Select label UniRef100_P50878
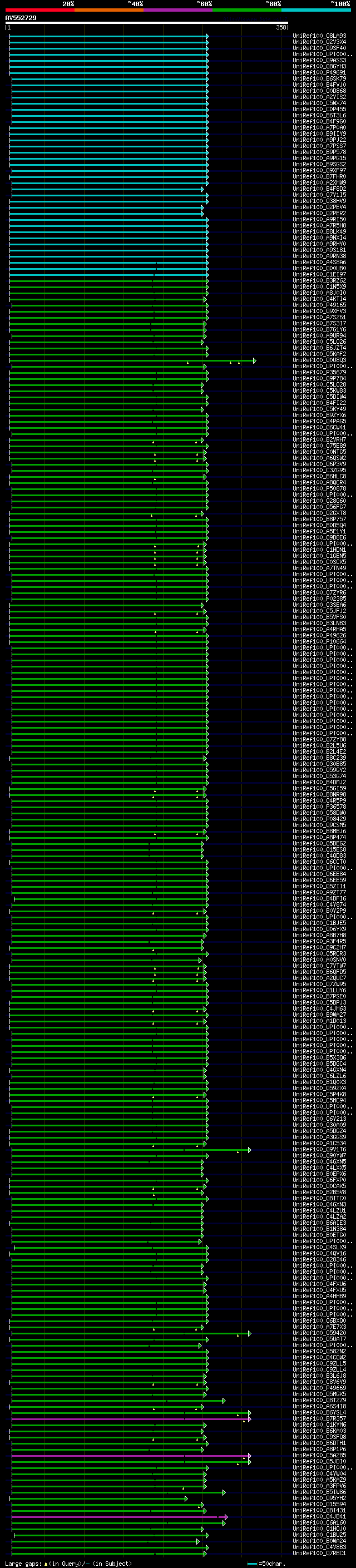This screenshot has height=1568, width=356. [x=319, y=489]
